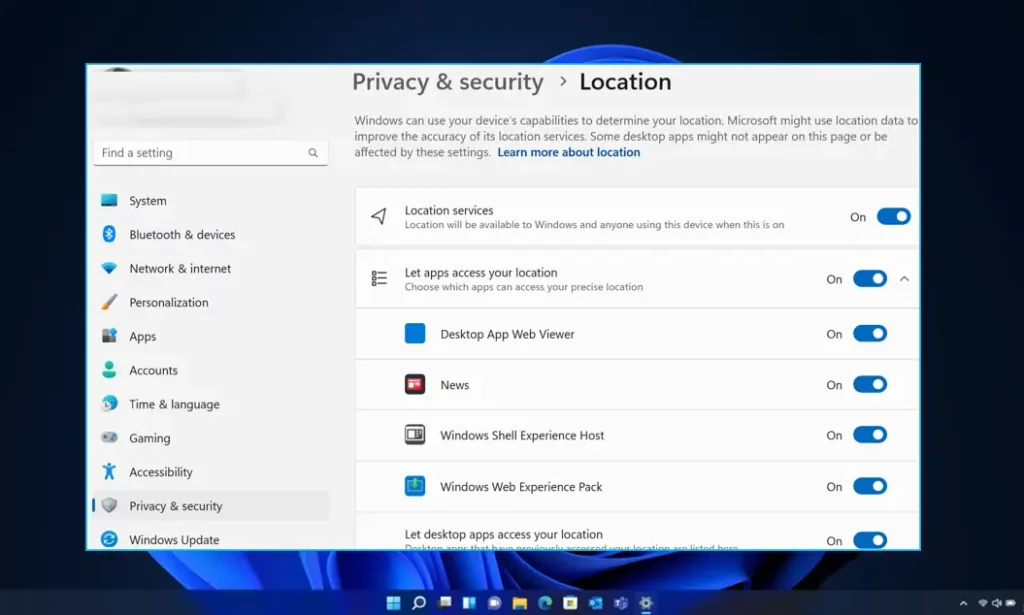
Task: Click the Find a setting search box
Action: [210, 153]
